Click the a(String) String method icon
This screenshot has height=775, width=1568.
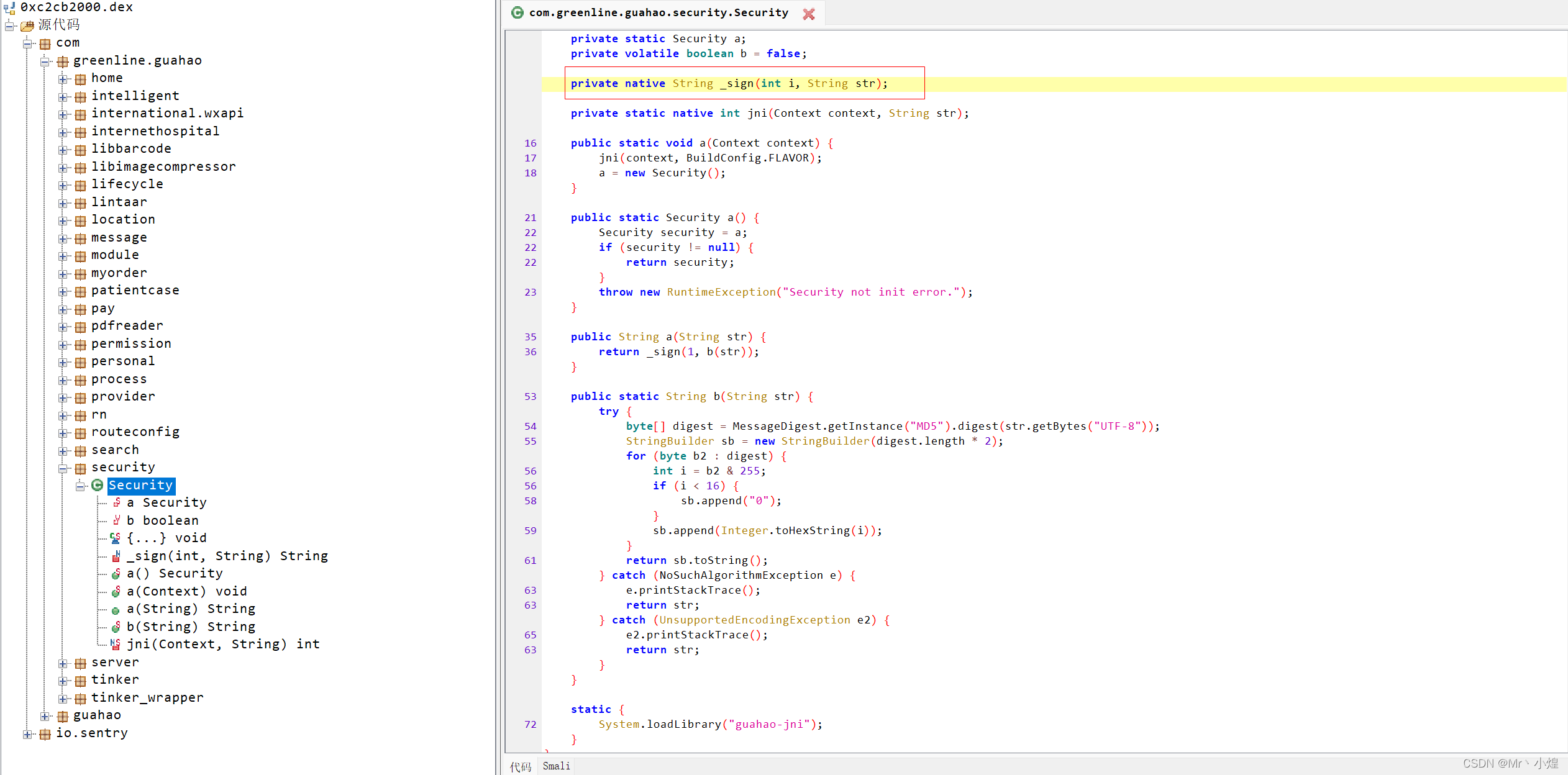(116, 610)
